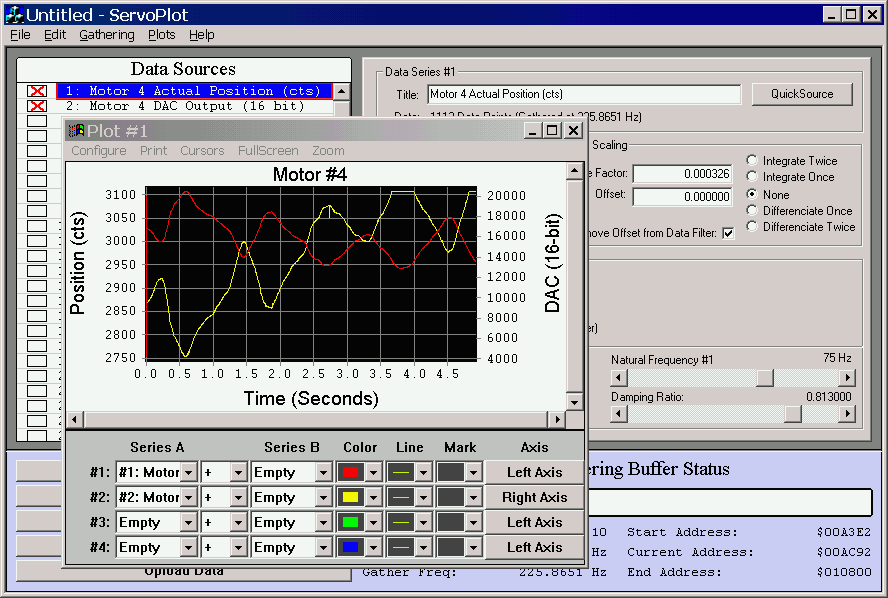Click the left arrow of Damping Ratio slider
Viewport: 888px width, 598px height.
pos(619,415)
